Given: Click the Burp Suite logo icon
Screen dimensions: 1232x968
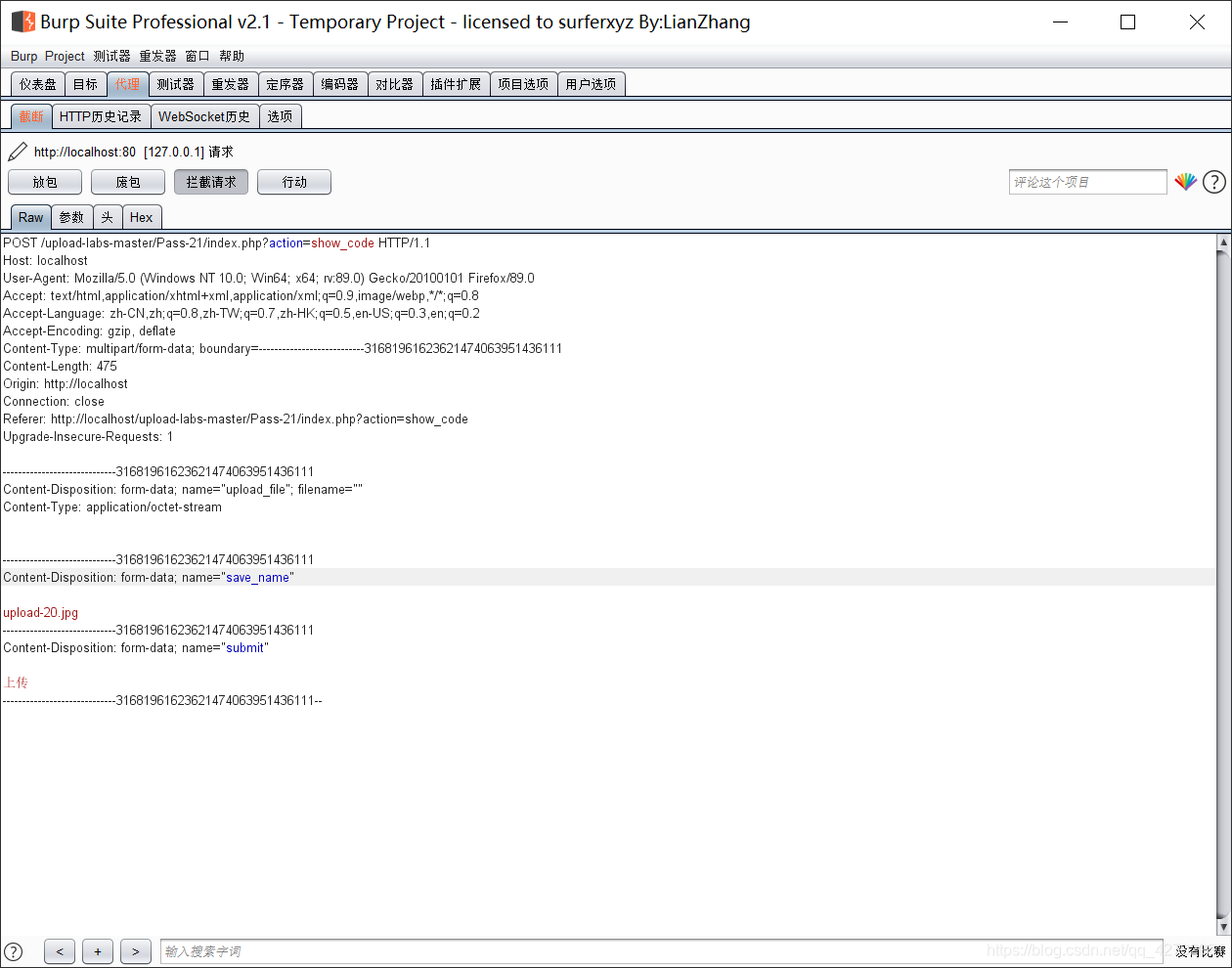Looking at the screenshot, I should (22, 22).
